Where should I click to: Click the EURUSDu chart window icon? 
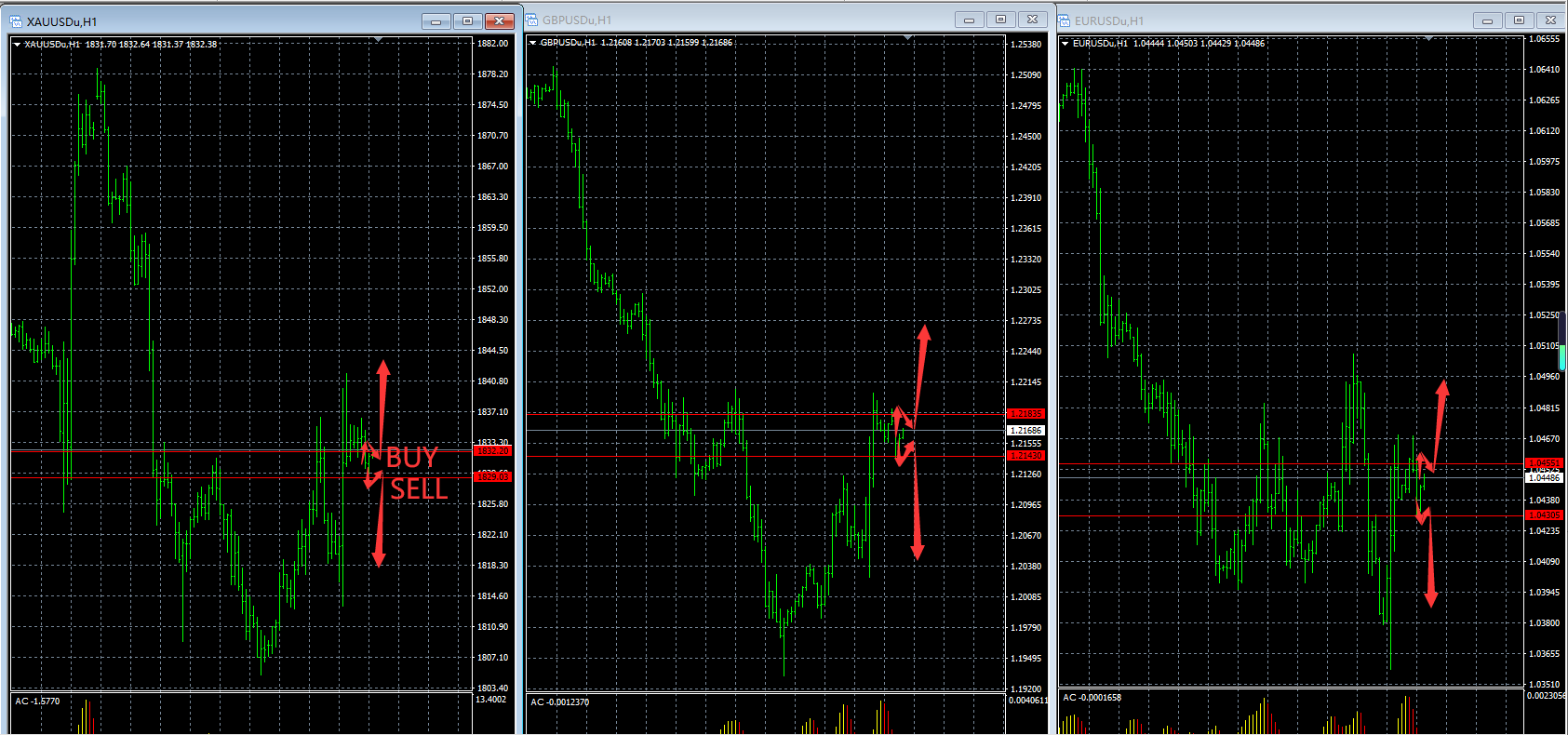coord(1065,20)
